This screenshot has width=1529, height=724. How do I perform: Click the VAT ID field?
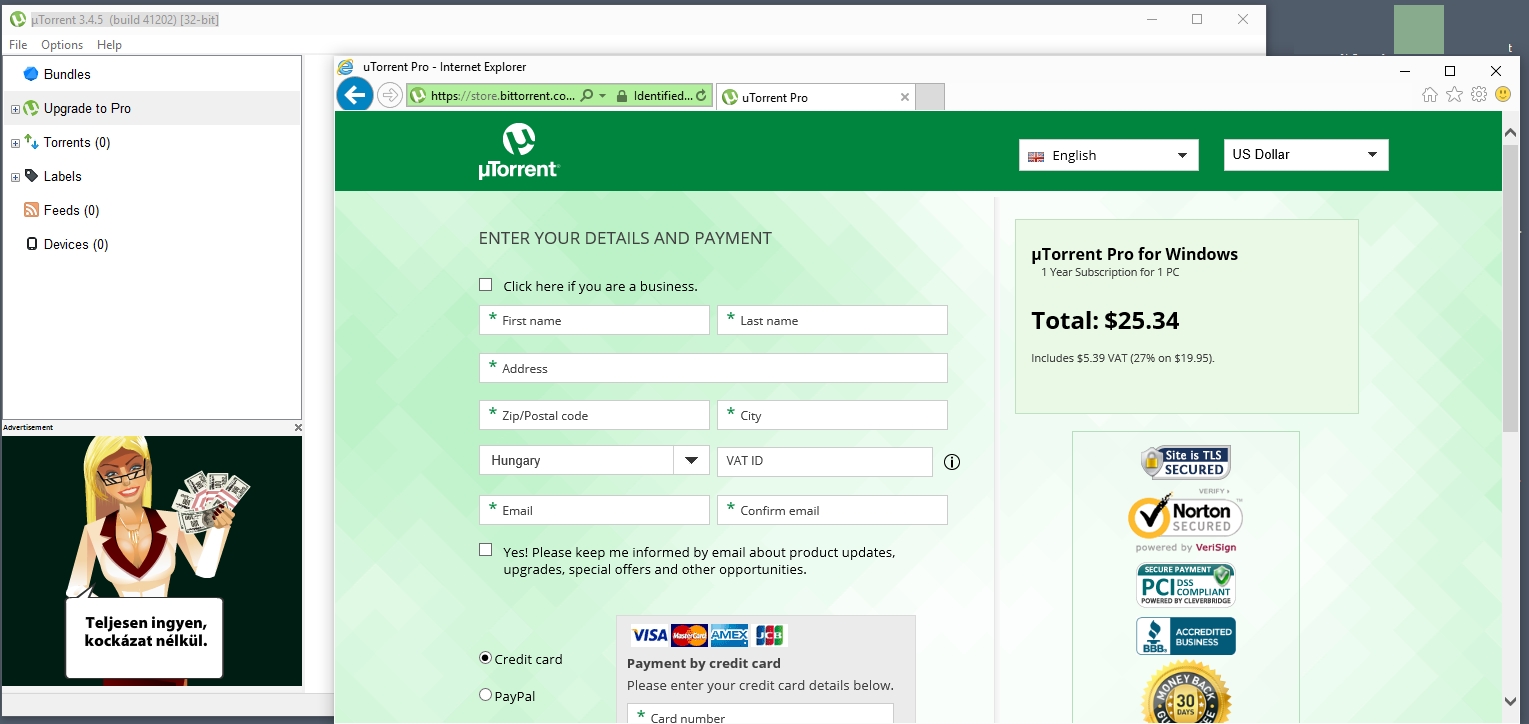click(825, 461)
